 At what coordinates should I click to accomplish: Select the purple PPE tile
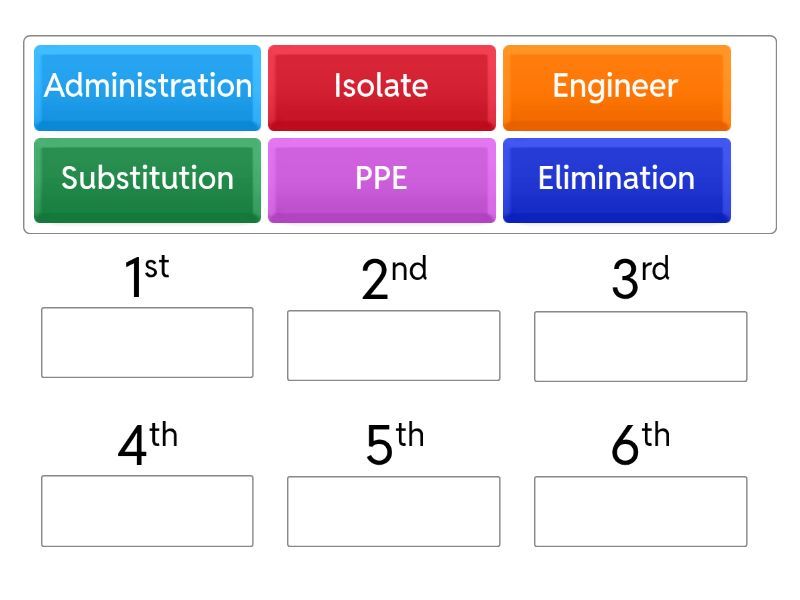click(381, 179)
